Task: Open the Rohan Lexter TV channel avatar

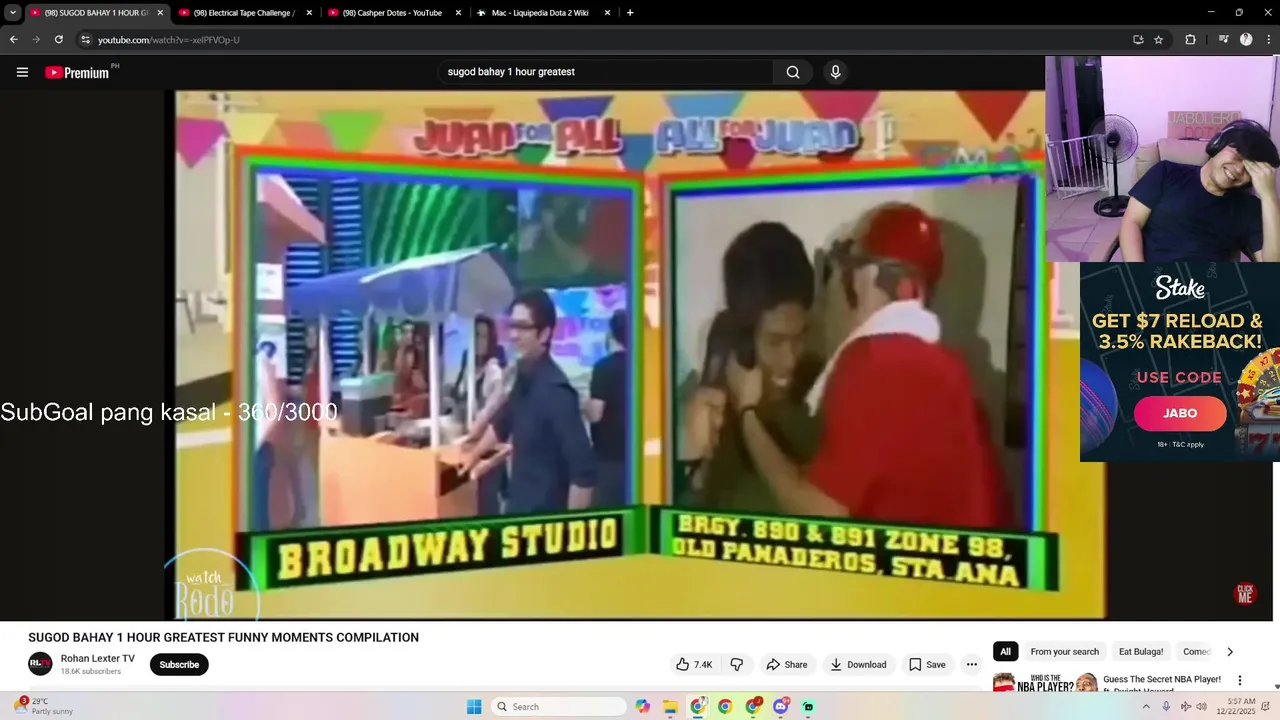Action: [40, 664]
